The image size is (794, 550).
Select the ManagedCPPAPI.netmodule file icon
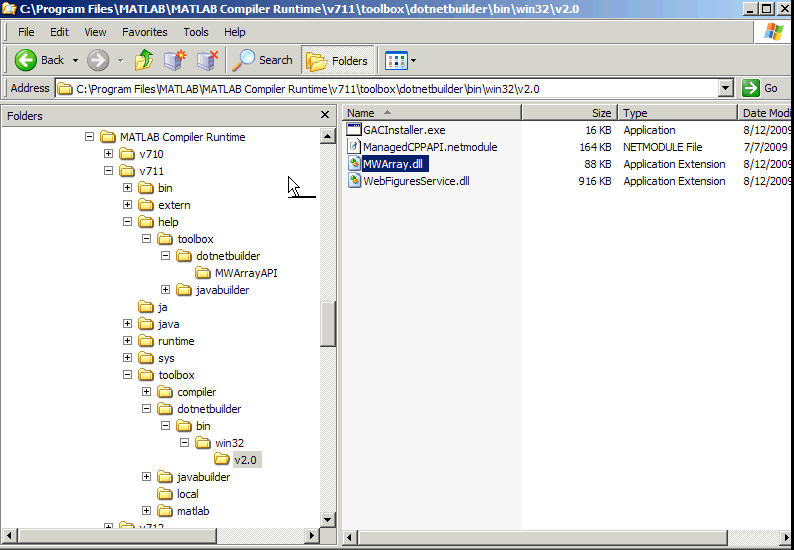tap(354, 147)
